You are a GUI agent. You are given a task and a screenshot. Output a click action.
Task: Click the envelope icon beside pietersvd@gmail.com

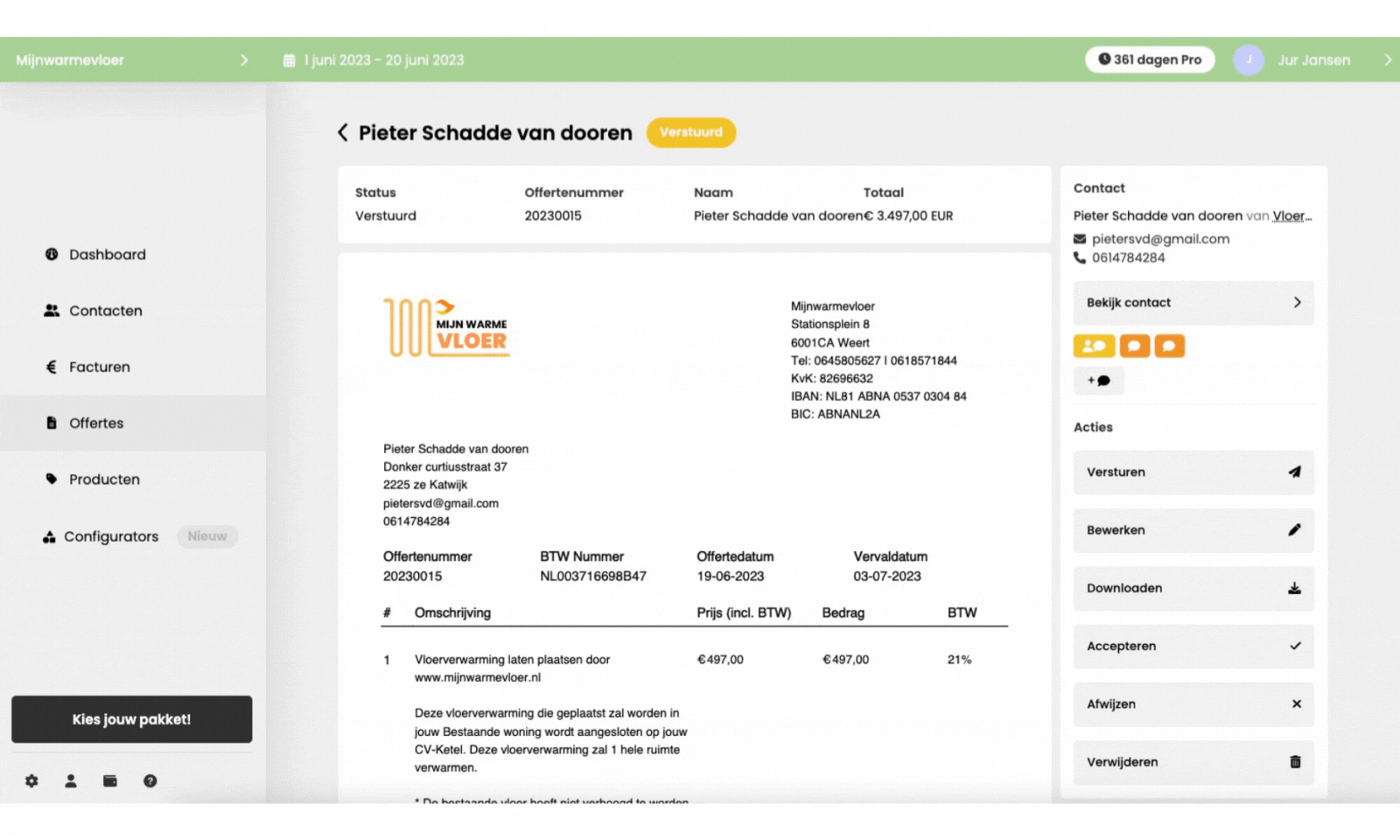tap(1080, 239)
